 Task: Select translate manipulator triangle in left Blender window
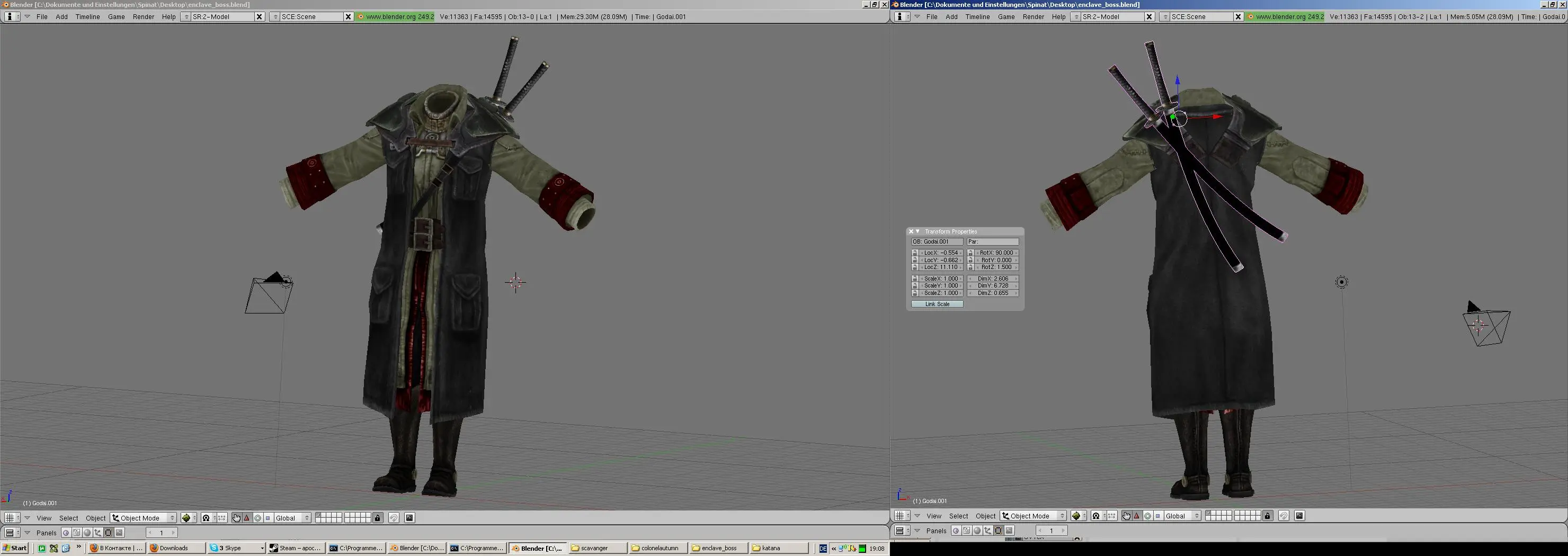246,518
